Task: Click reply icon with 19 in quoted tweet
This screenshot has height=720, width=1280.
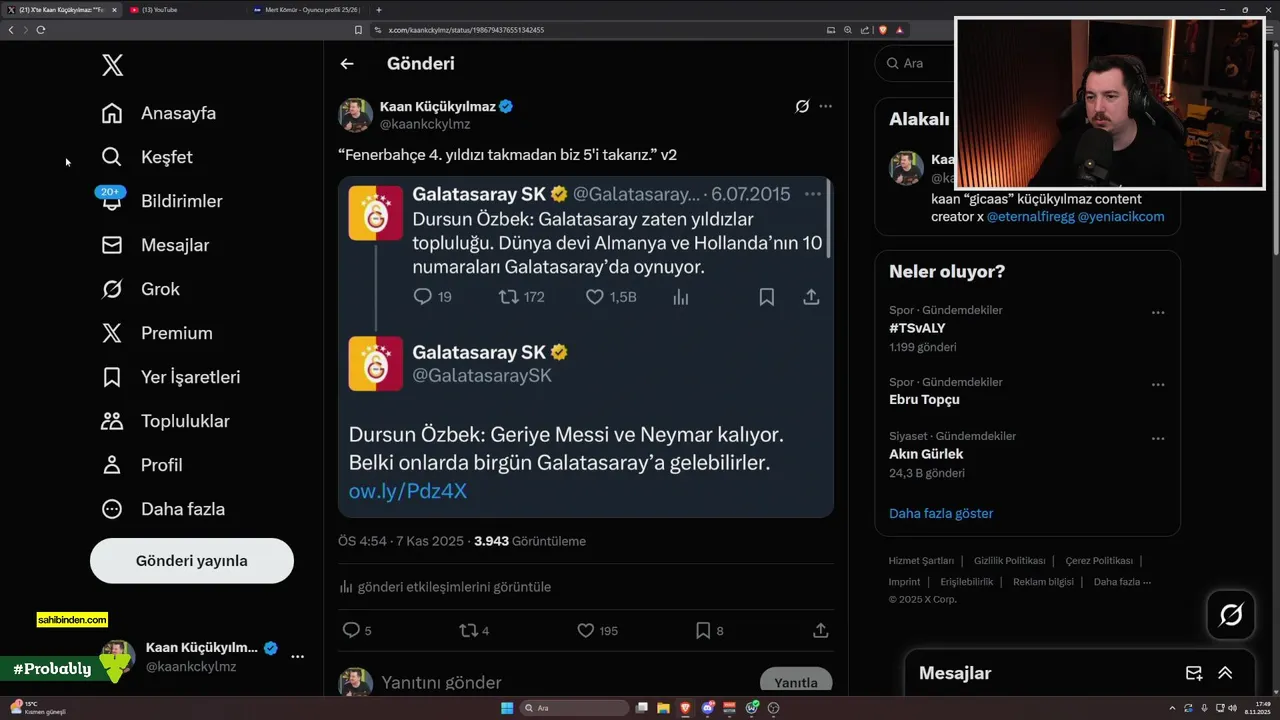Action: pos(422,297)
